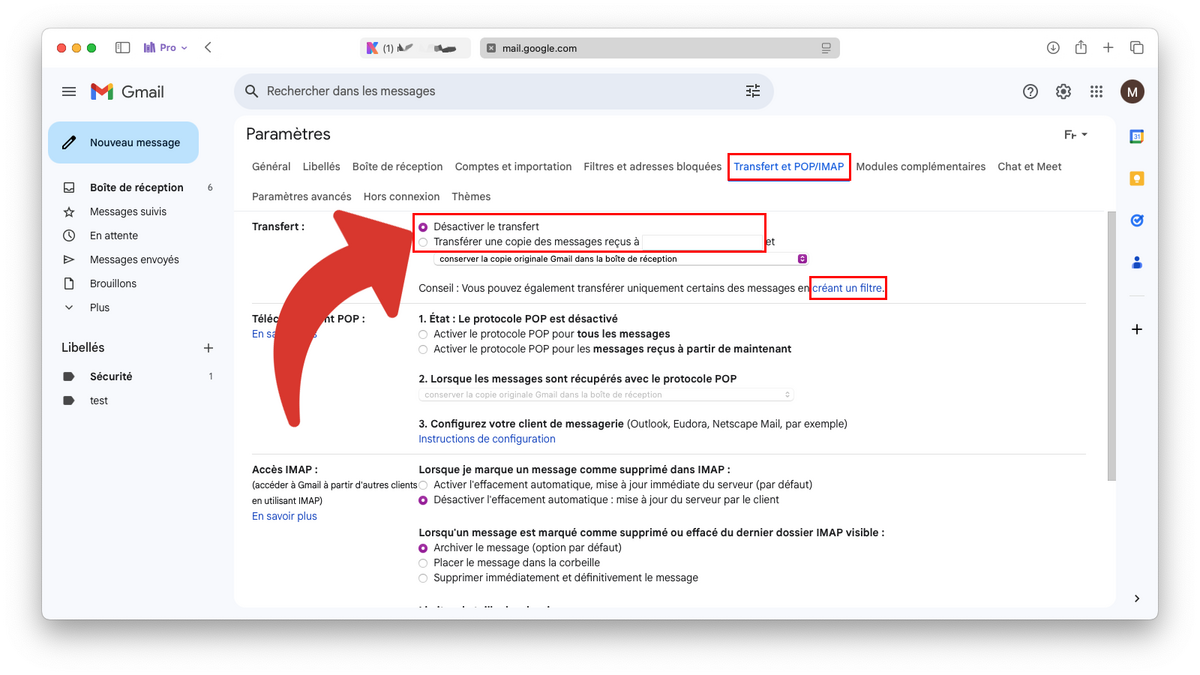Open Comptes et importation tab
This screenshot has width=1200, height=675.
point(513,167)
